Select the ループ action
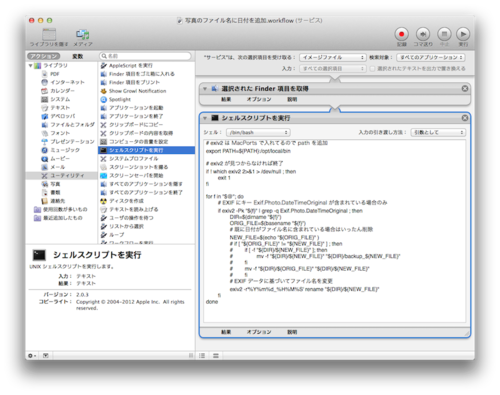 point(117,235)
